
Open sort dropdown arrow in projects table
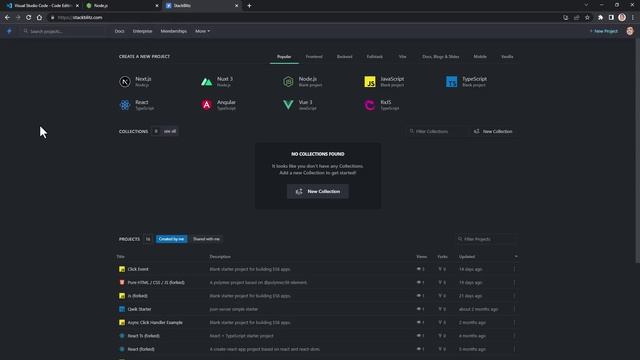(x=516, y=256)
